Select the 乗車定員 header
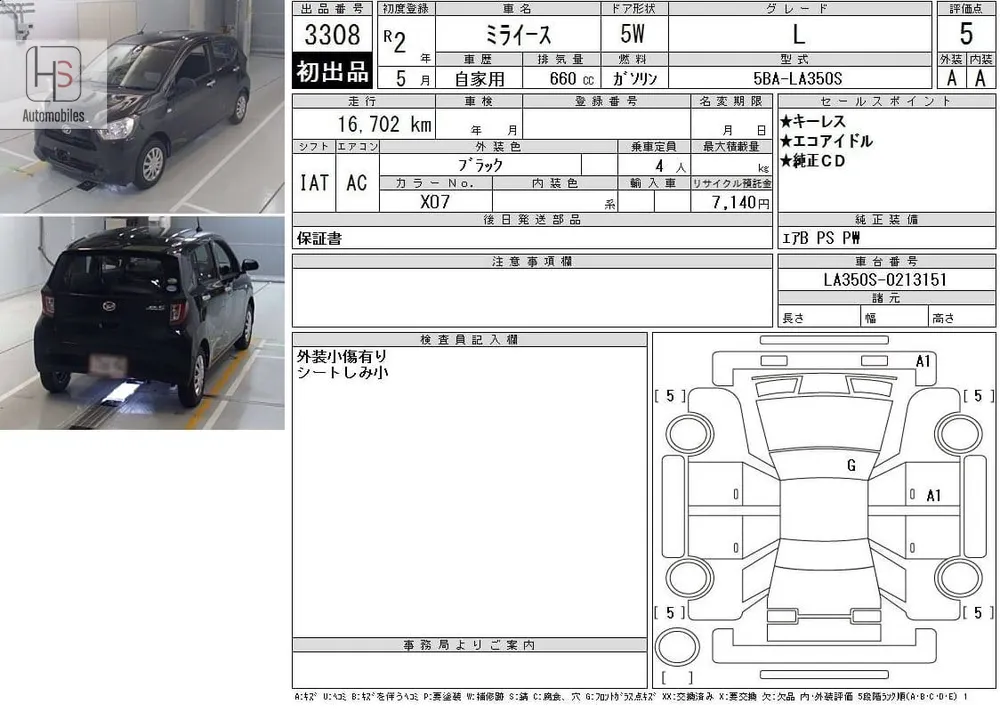This screenshot has width=1000, height=712. tap(654, 147)
